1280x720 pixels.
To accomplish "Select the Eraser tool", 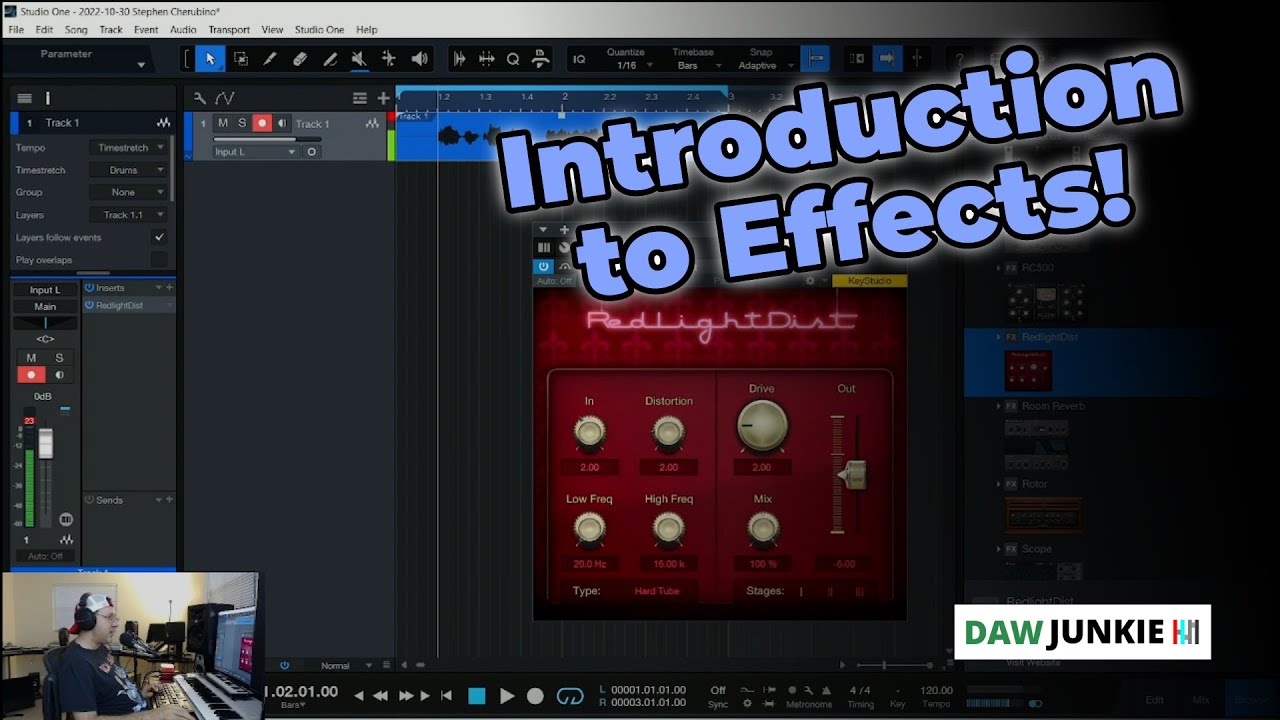I will [300, 59].
